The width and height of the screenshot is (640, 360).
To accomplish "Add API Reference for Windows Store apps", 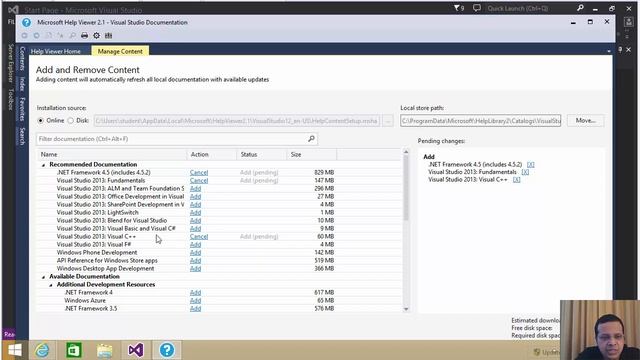I will (x=196, y=260).
